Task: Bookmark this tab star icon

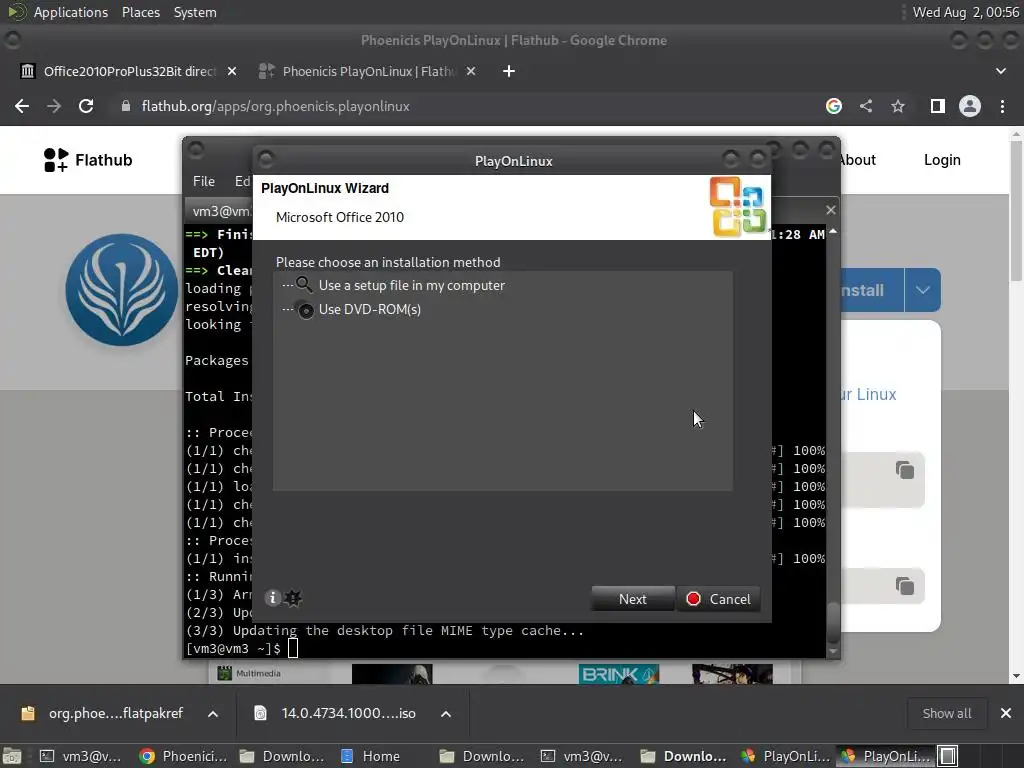Action: coord(898,106)
